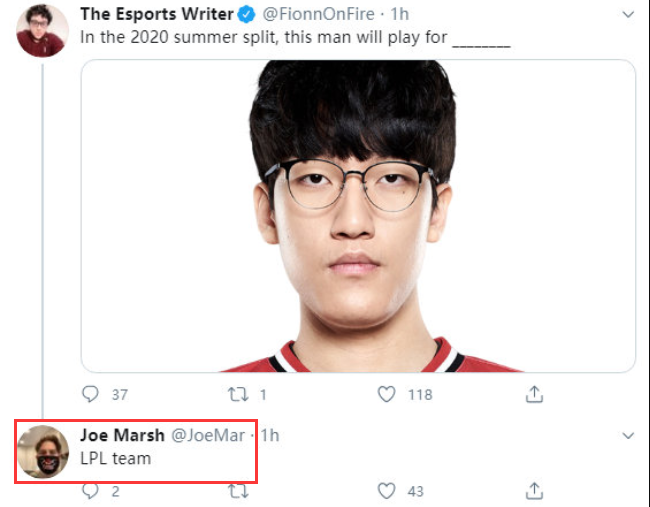Click the Joe Marsh display name
Viewport: 650px width, 507px height.
pyautogui.click(x=122, y=435)
